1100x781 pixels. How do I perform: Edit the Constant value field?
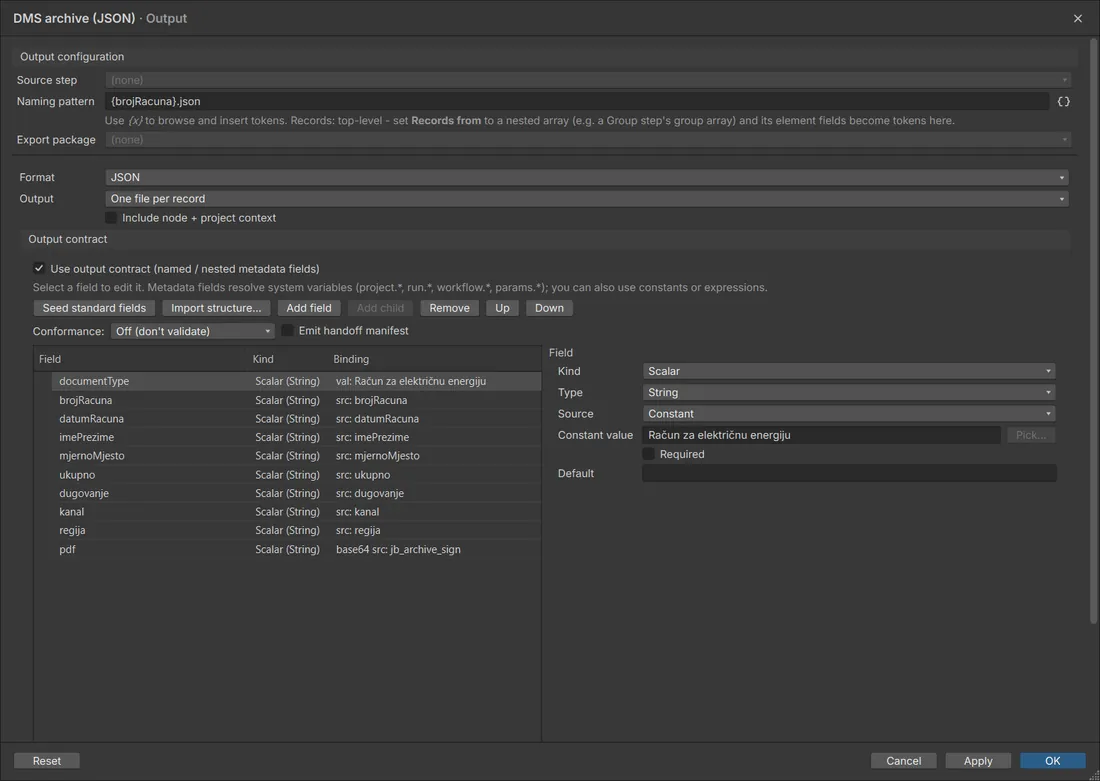click(821, 435)
